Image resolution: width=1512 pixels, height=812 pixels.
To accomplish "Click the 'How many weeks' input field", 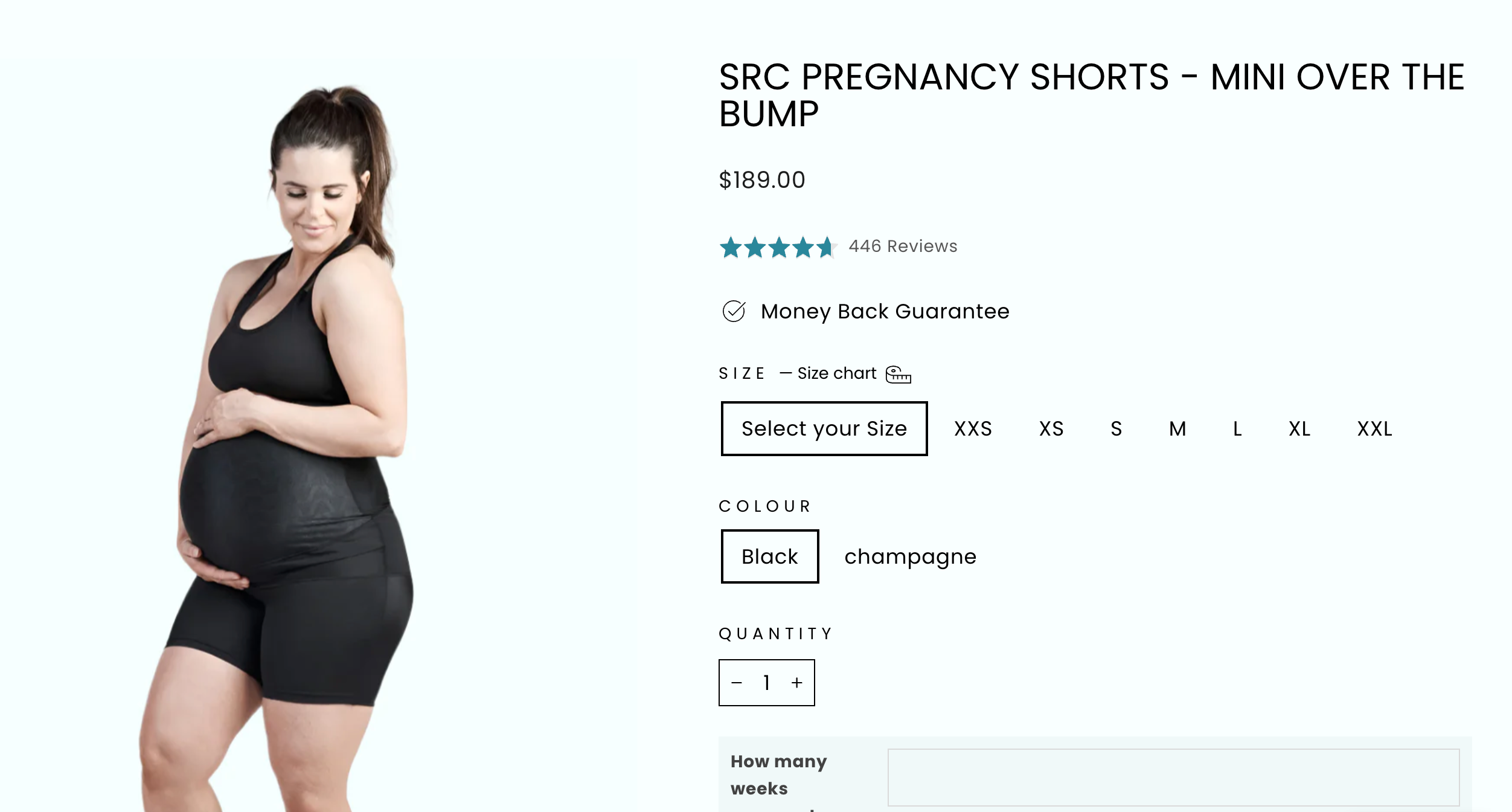I will (1173, 777).
